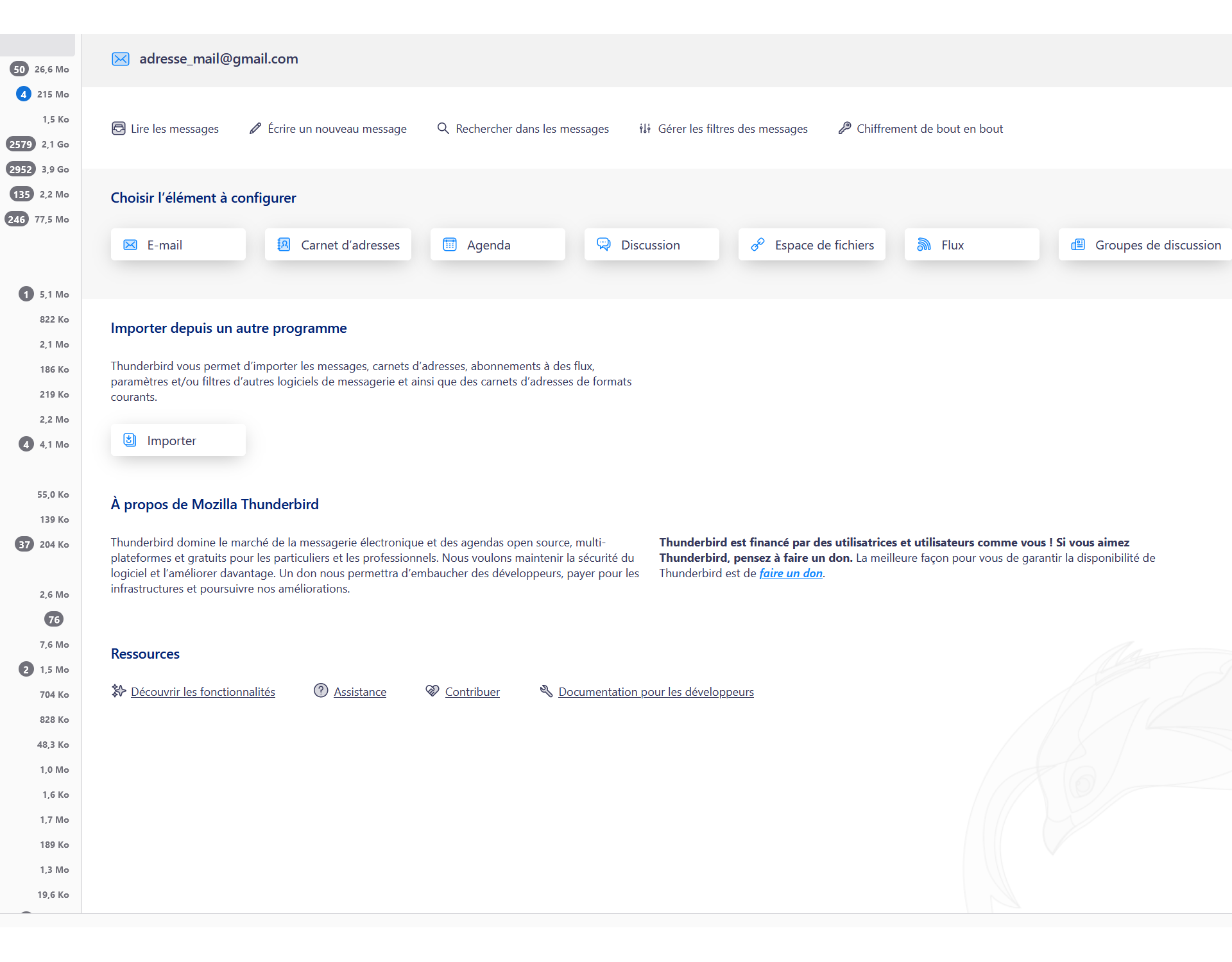This screenshot has width=1232, height=962.
Task: Click the envelope icon beside adresse_mail@gmail.com
Action: (x=121, y=59)
